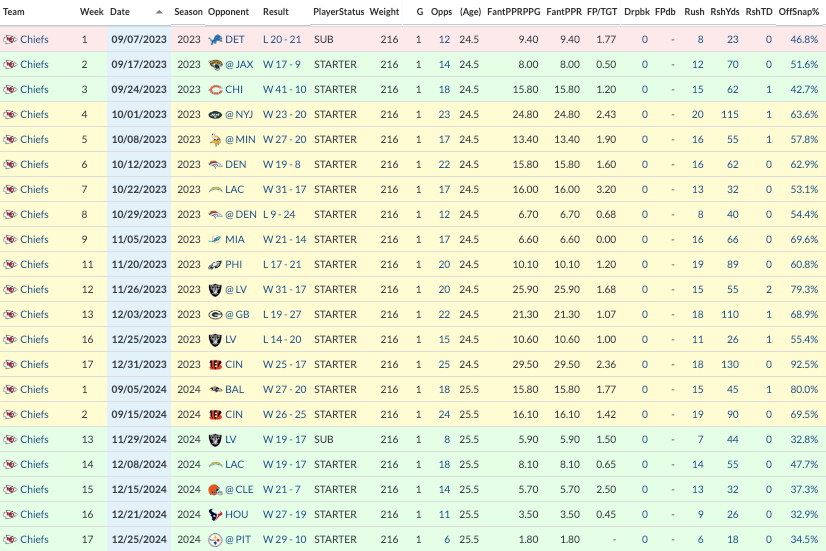Open the L 9 - 24 result link

pos(279,214)
